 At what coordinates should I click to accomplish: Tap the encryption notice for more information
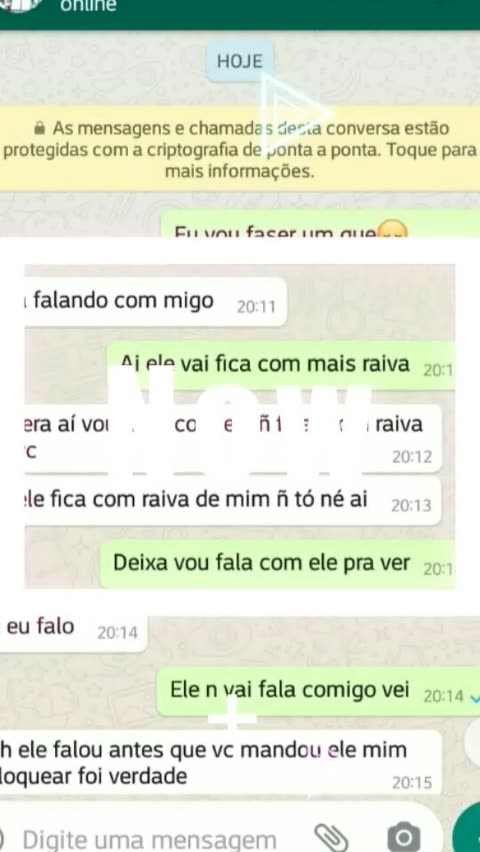(x=240, y=151)
